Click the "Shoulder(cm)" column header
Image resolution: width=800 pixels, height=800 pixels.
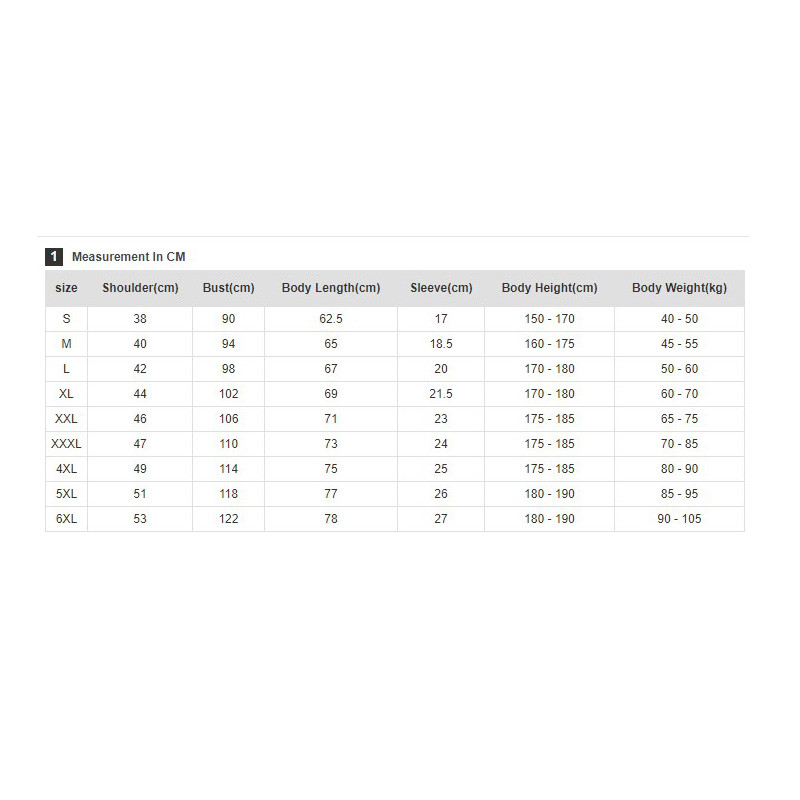pyautogui.click(x=140, y=288)
